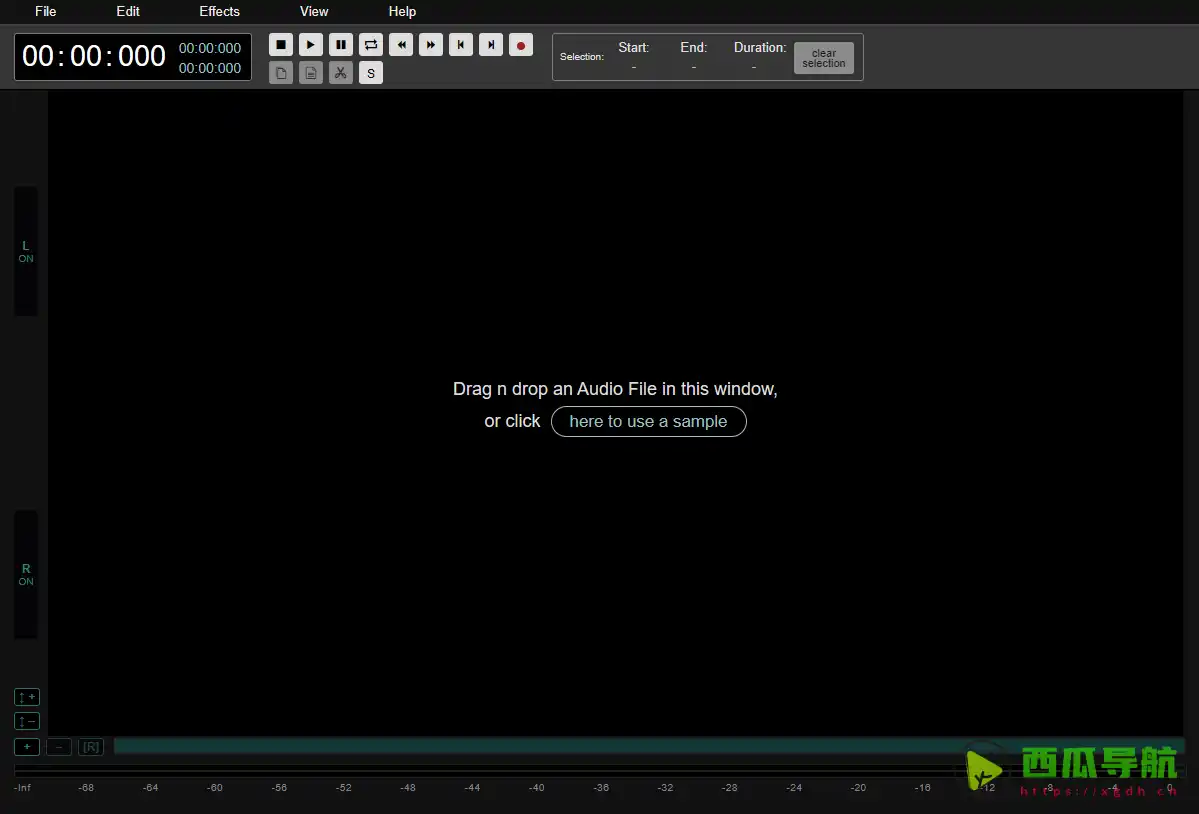This screenshot has width=1199, height=814.
Task: Pause playback using the Pause button
Action: (341, 45)
